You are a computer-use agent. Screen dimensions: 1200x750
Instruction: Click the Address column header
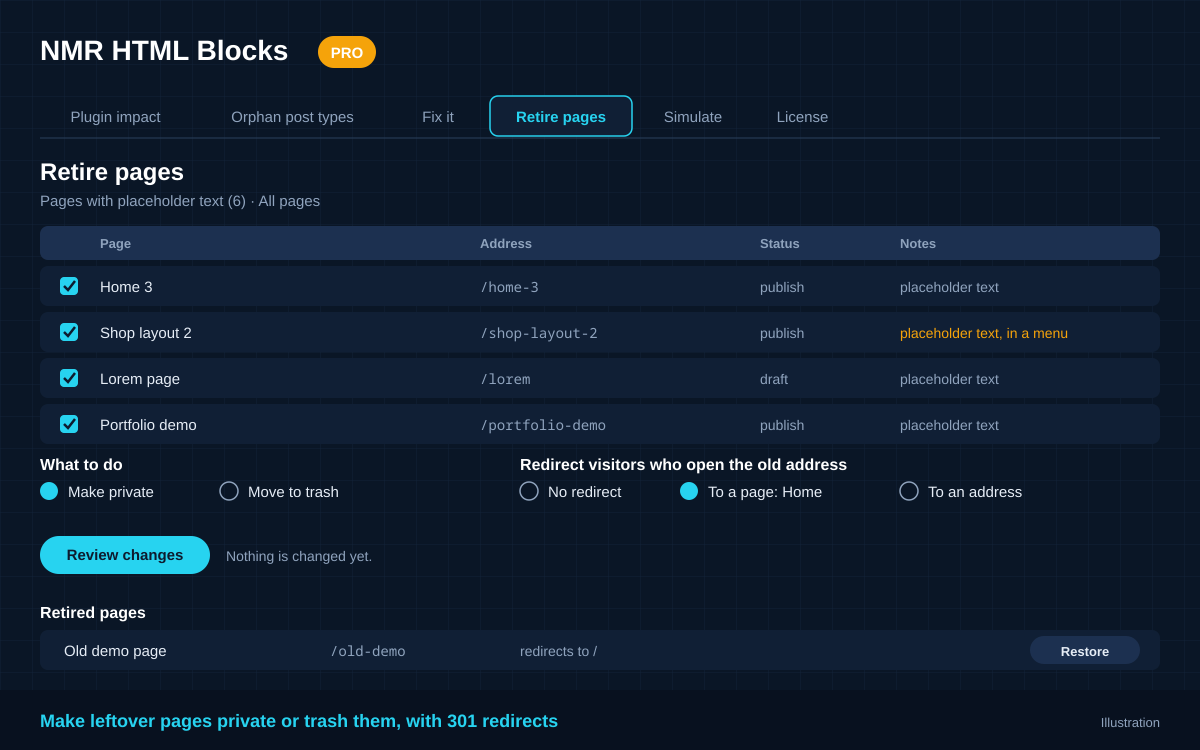coord(506,243)
